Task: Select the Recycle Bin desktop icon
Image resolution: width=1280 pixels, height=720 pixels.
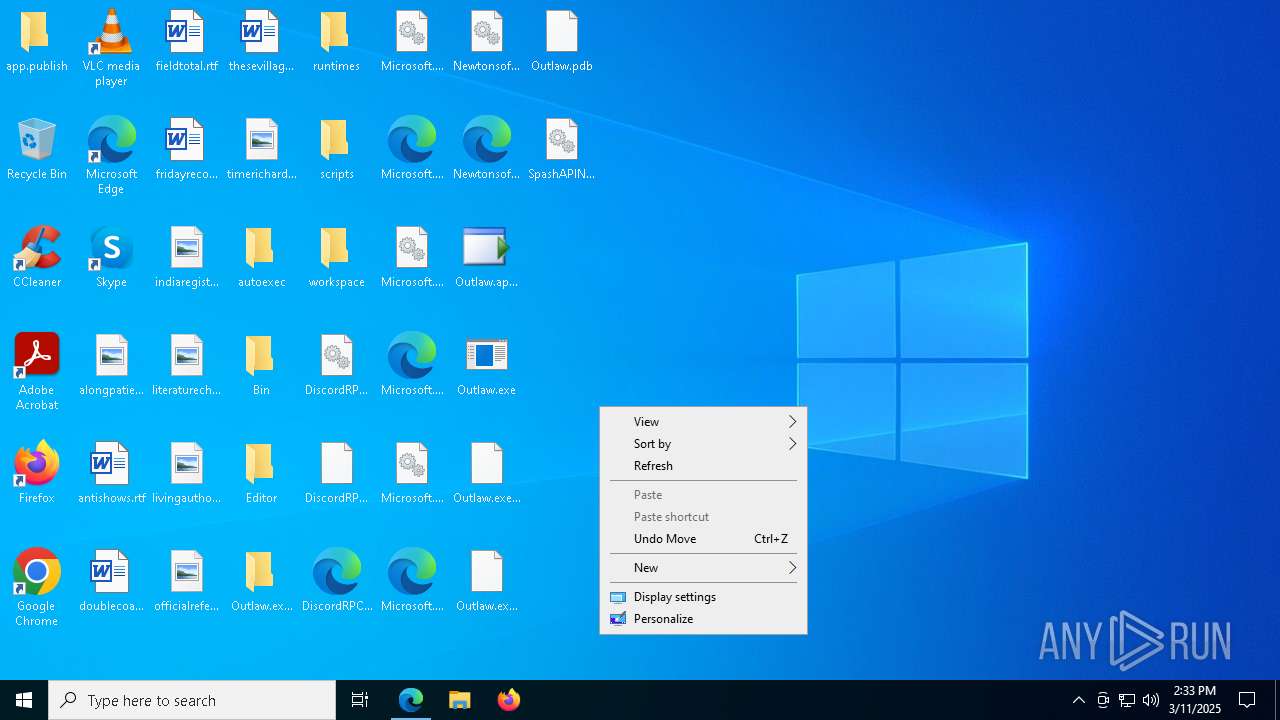Action: click(x=37, y=149)
